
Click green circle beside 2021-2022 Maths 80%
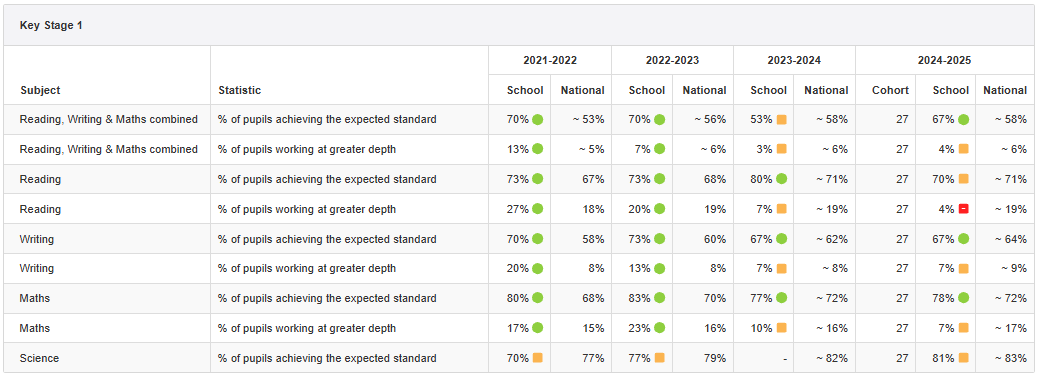pyautogui.click(x=537, y=298)
